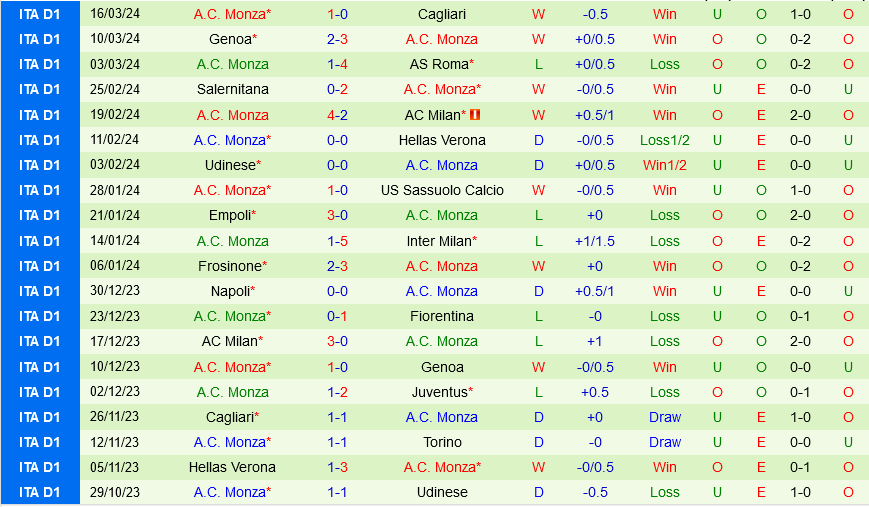This screenshot has width=869, height=507.
Task: Click the red card icon beside AC Milan
Action: tap(475, 115)
